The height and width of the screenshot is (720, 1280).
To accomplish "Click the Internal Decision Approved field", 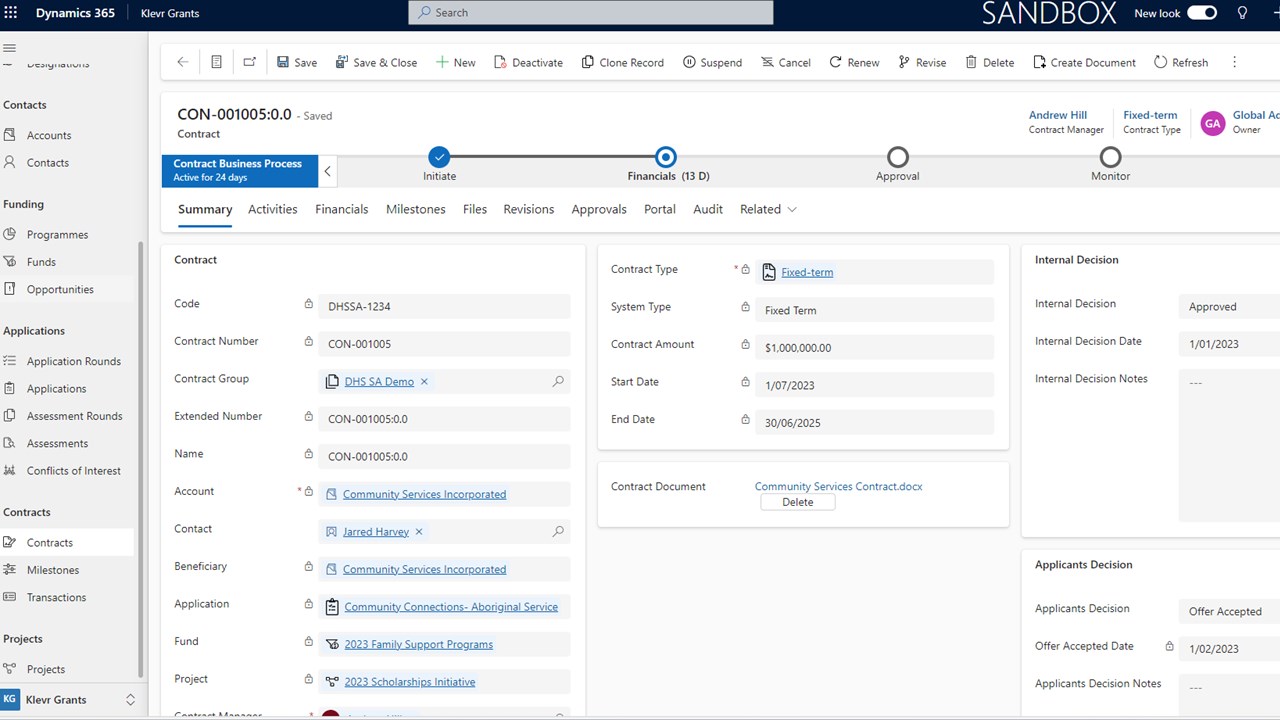I will [x=1229, y=307].
